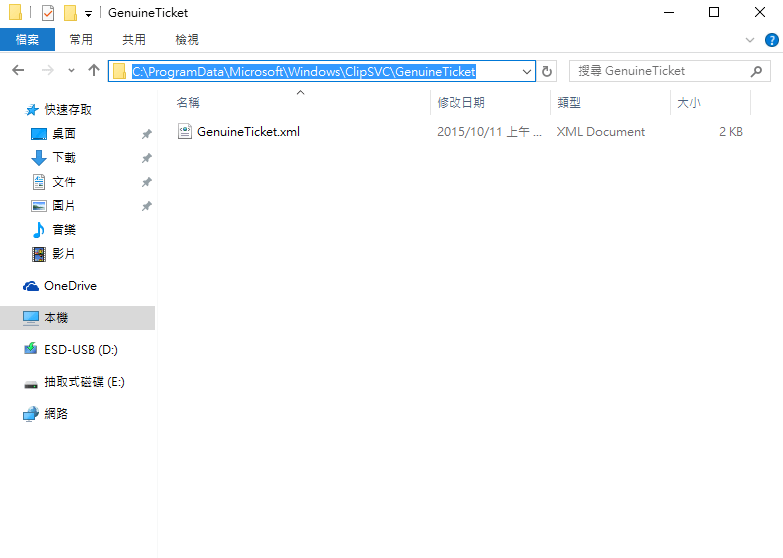Open Customize Quick Access Toolbar dropdown
This screenshot has width=783, height=558.
(x=88, y=13)
